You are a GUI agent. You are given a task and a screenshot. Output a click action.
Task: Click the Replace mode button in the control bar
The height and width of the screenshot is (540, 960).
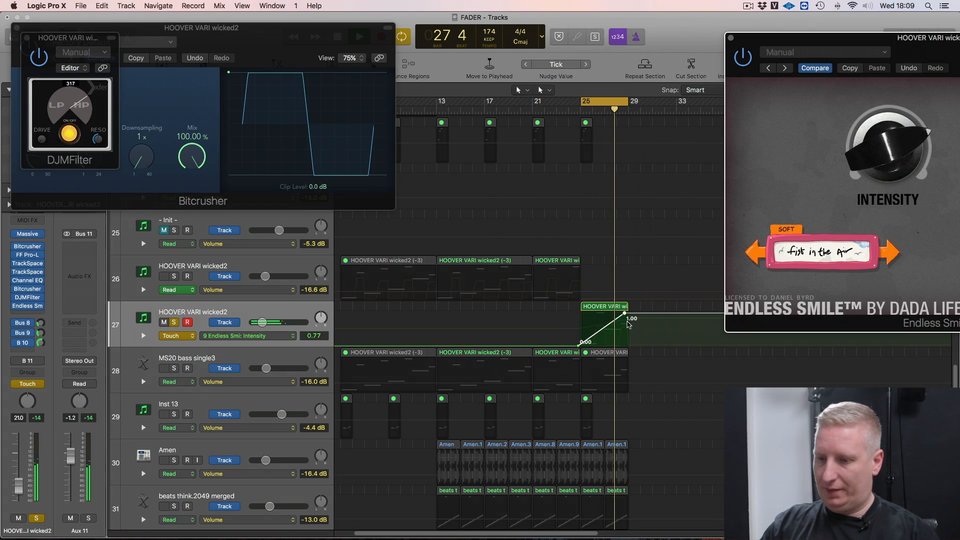[x=559, y=37]
